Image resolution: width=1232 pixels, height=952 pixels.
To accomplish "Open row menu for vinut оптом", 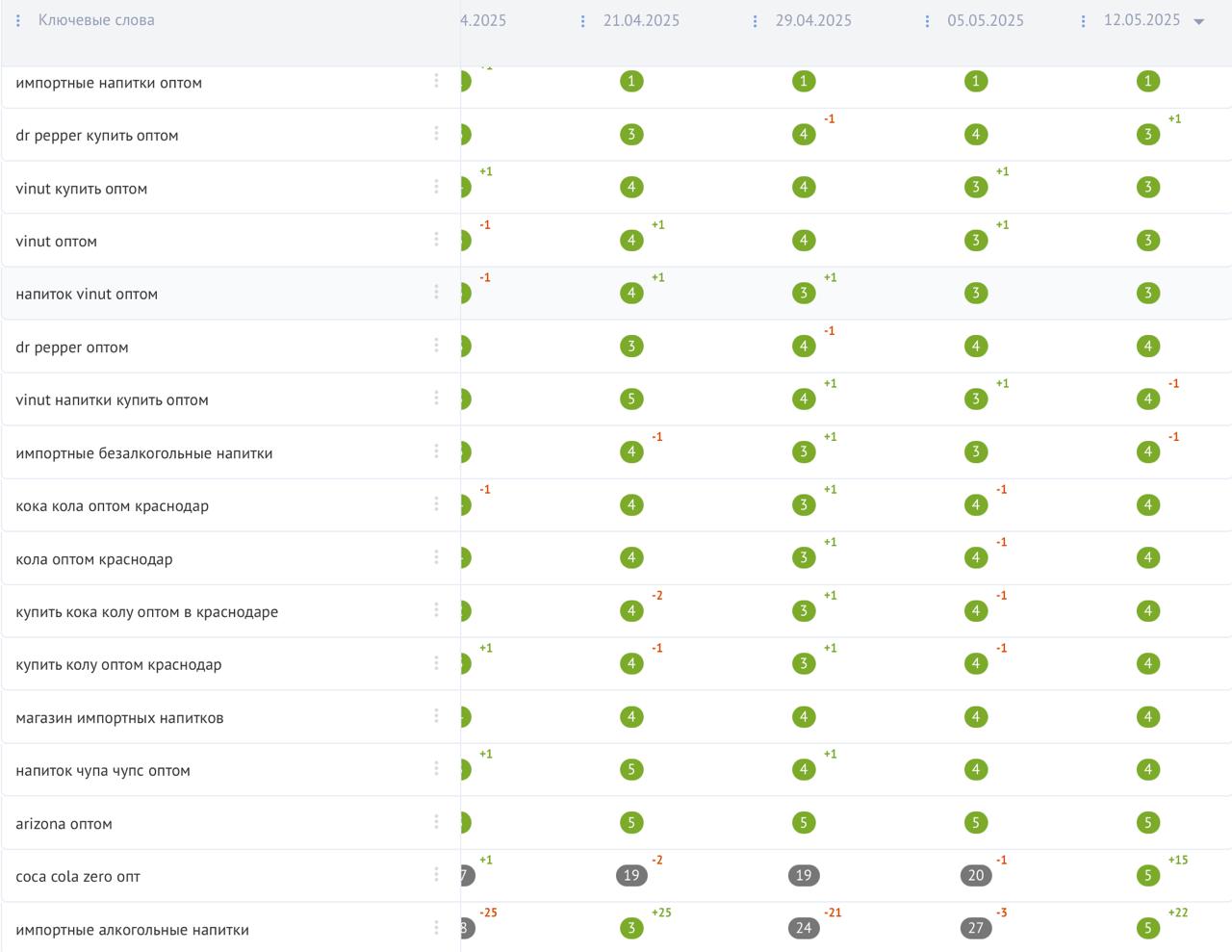I will (436, 240).
